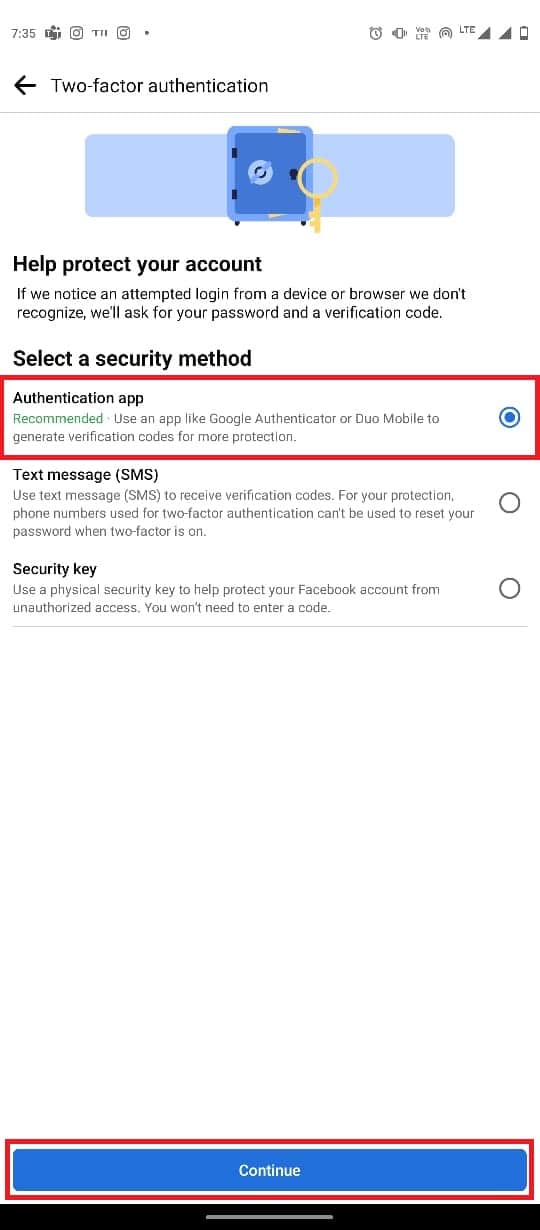The width and height of the screenshot is (540, 1230).
Task: Tap the battery icon in status bar
Action: (x=524, y=33)
